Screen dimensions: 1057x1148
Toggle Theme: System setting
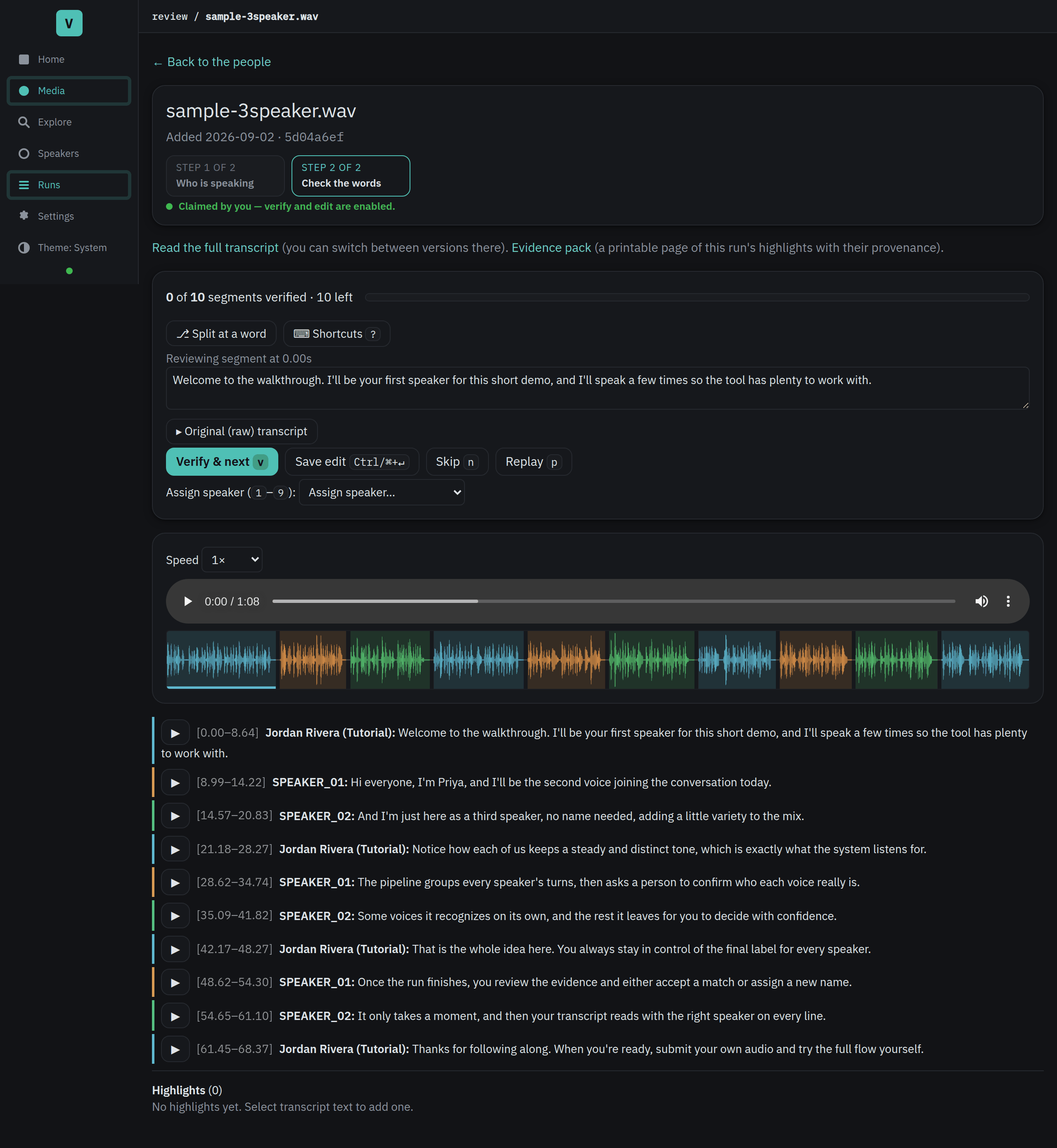click(x=69, y=248)
